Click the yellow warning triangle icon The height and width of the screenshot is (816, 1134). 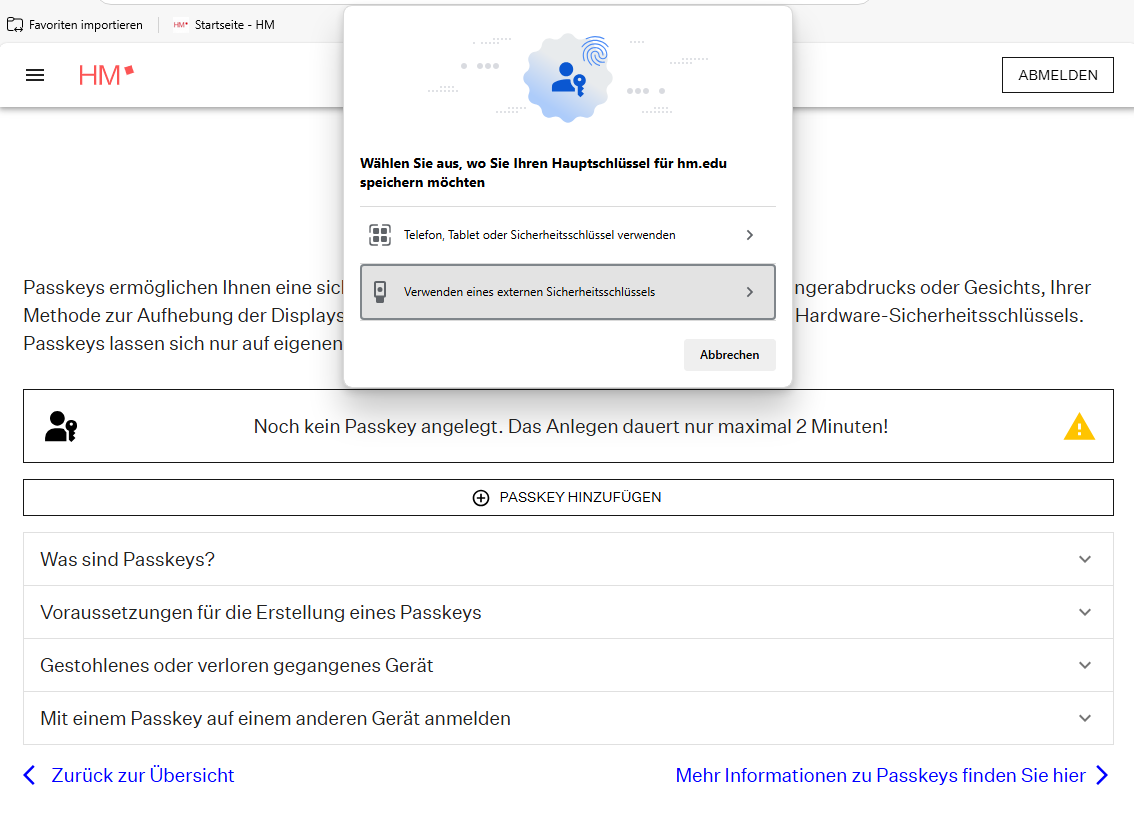coord(1079,427)
